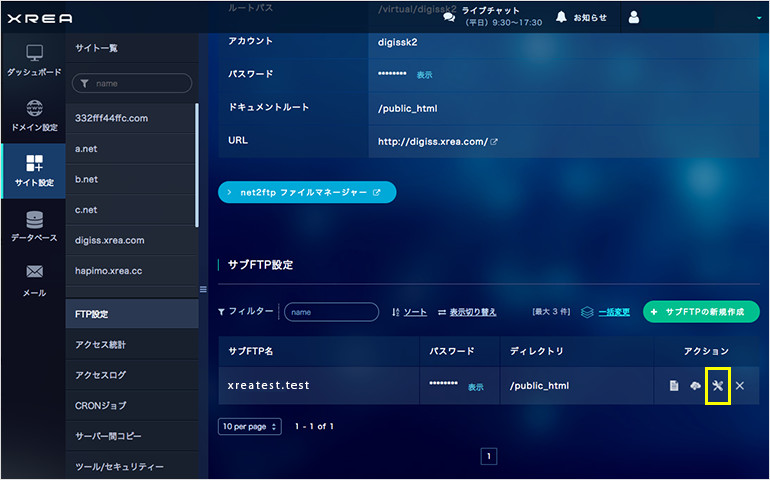Open the 10 per page dropdown
The height and width of the screenshot is (480, 770).
coord(250,426)
